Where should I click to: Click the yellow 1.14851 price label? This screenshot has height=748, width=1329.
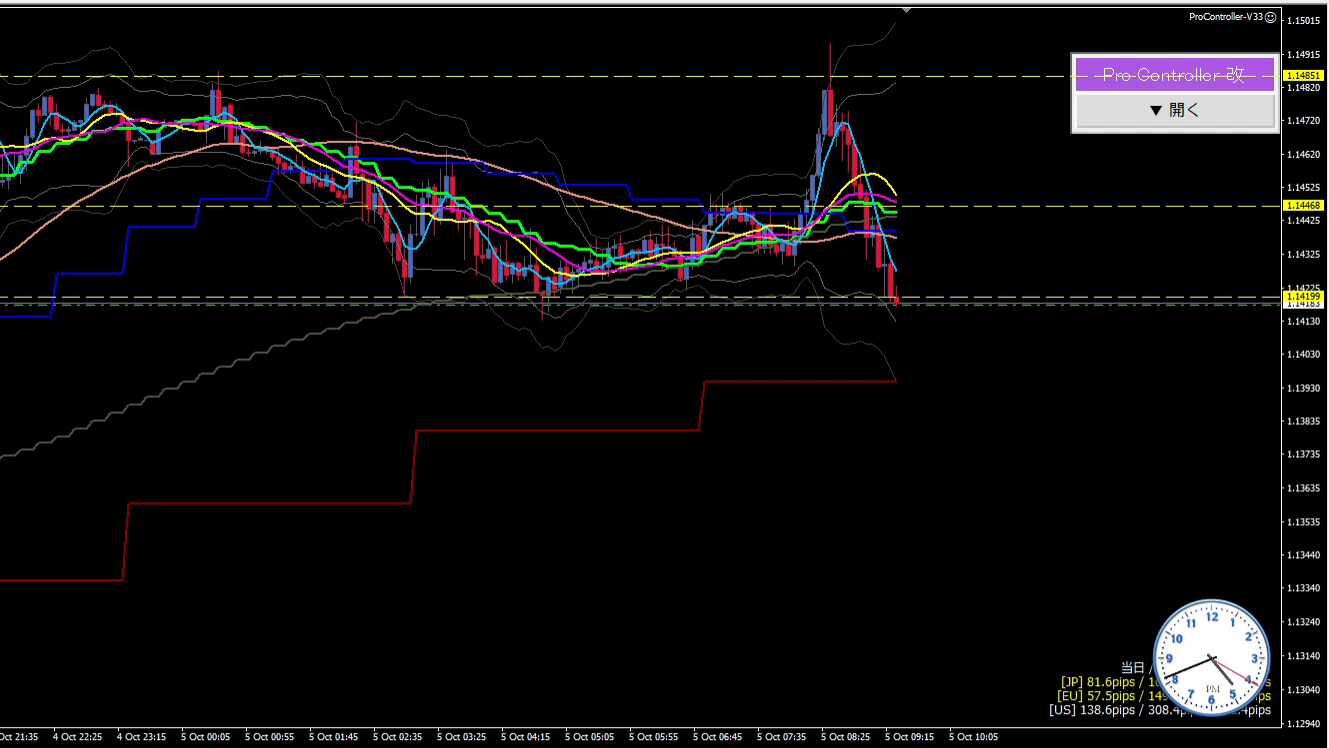click(1304, 76)
